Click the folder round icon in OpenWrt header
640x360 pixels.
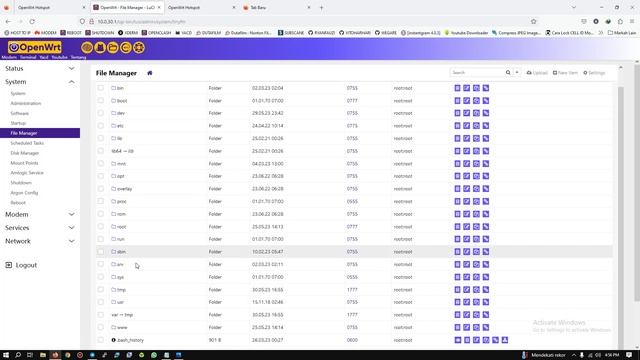pos(113,48)
